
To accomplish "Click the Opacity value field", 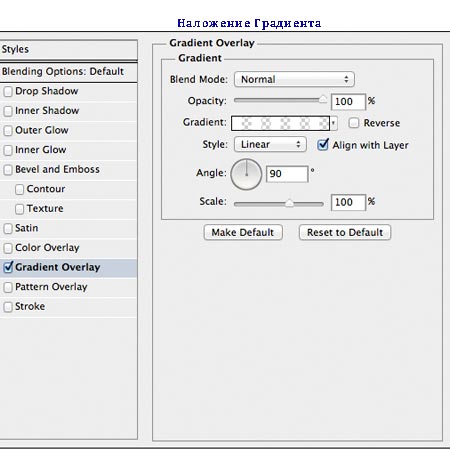I will (x=348, y=102).
